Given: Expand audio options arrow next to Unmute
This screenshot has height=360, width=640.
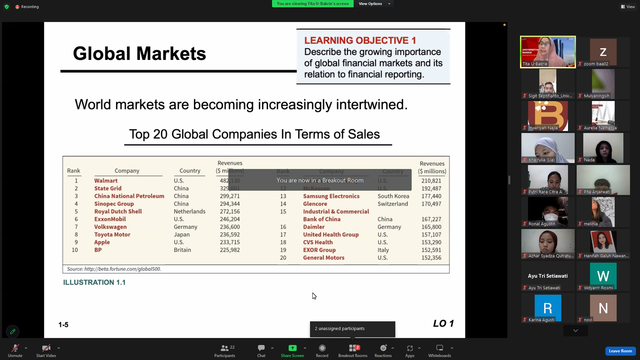Looking at the screenshot, I should click(26, 348).
